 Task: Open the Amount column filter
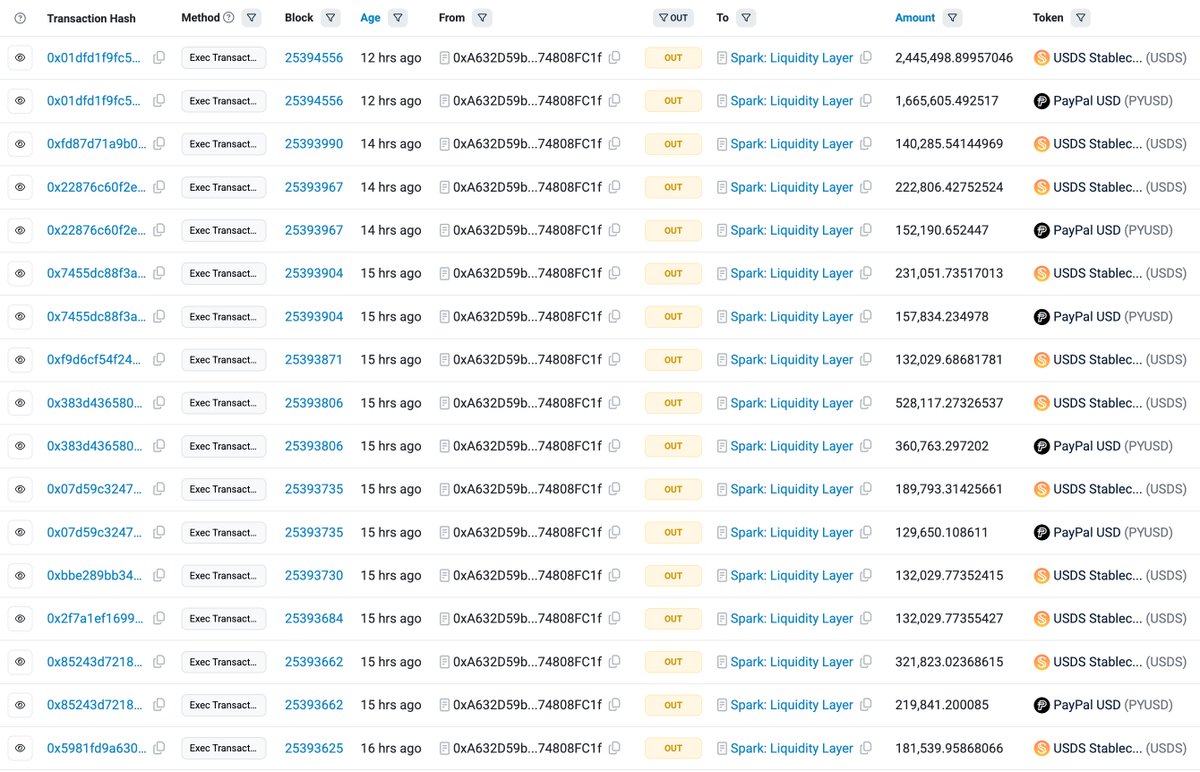[x=952, y=18]
